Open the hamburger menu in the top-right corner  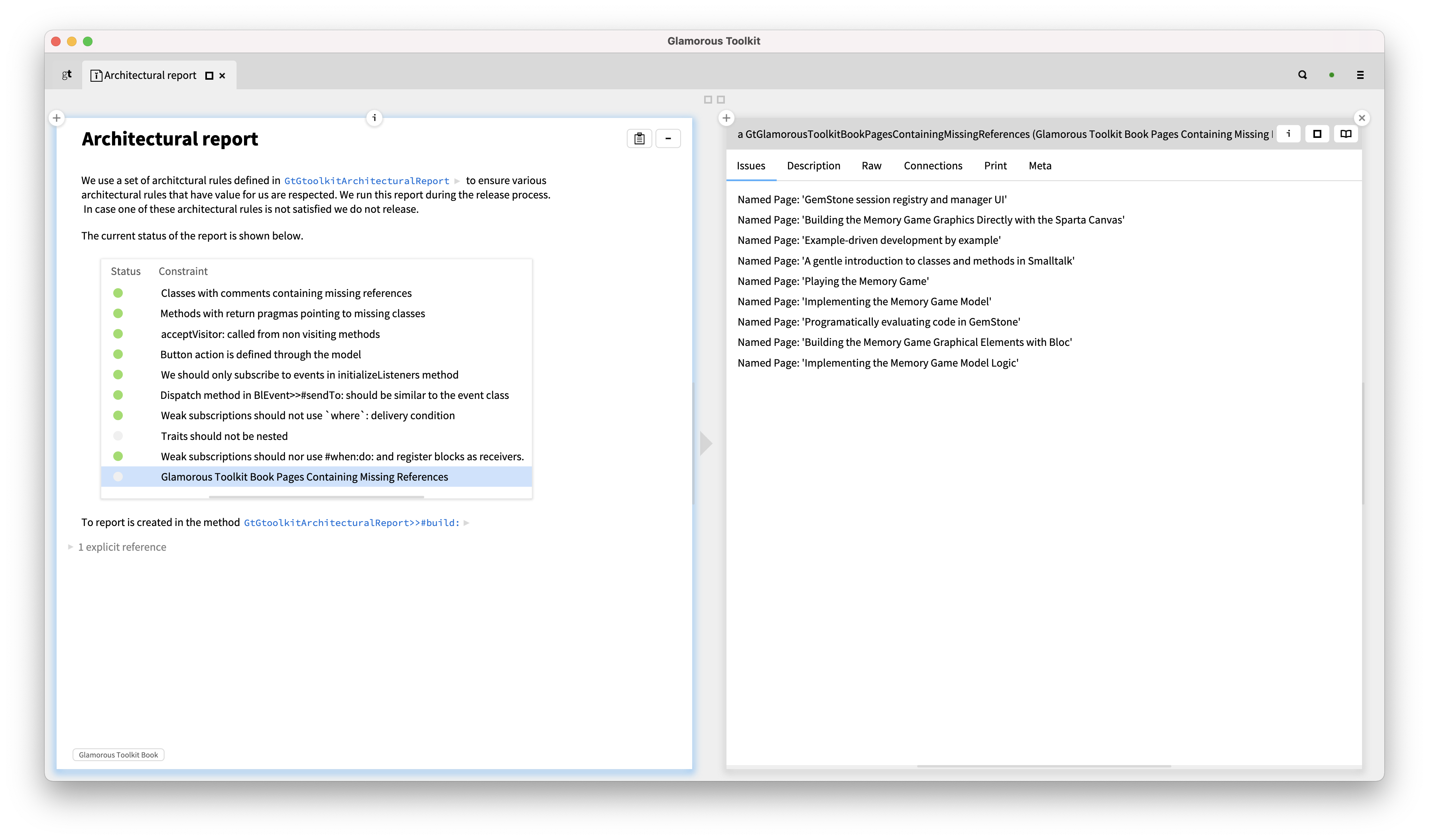(1360, 74)
